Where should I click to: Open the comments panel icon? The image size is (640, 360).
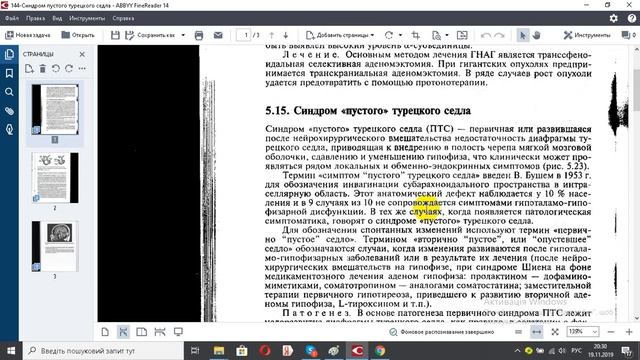click(x=628, y=36)
